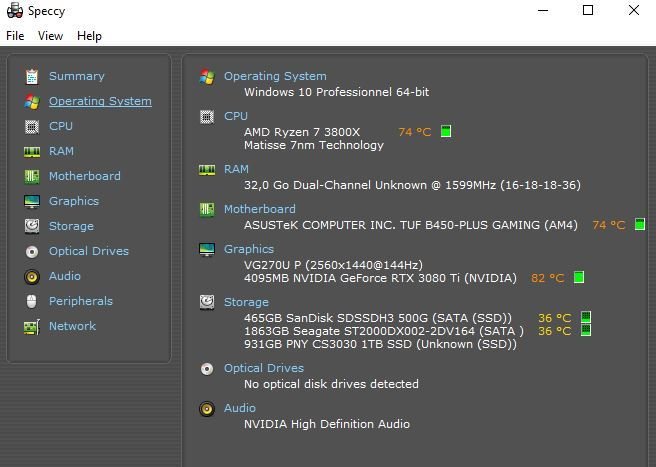Click the Audio speaker icon in summary panel
The image size is (656, 467).
pos(207,409)
